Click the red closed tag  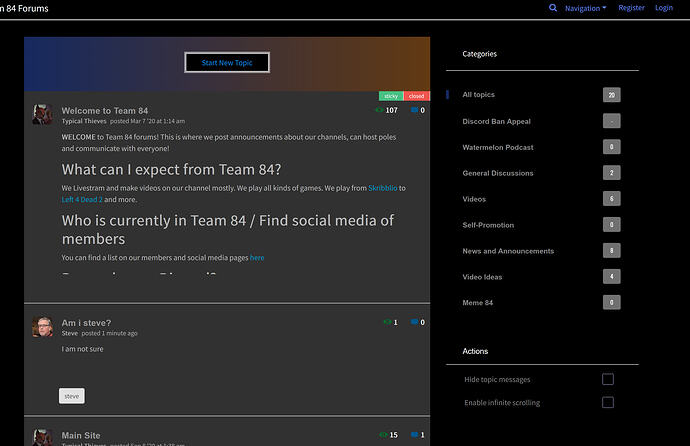[x=416, y=96]
